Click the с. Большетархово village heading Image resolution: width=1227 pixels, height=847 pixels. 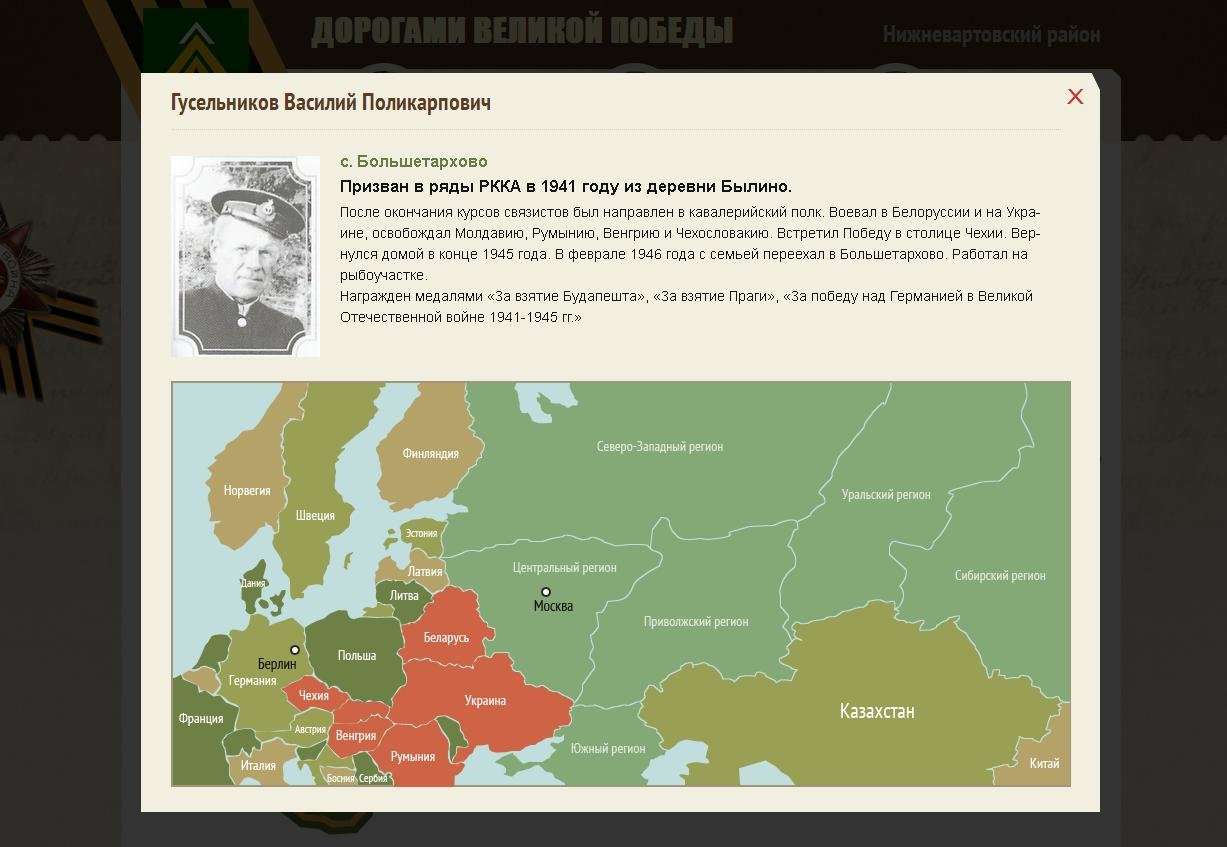click(x=414, y=161)
